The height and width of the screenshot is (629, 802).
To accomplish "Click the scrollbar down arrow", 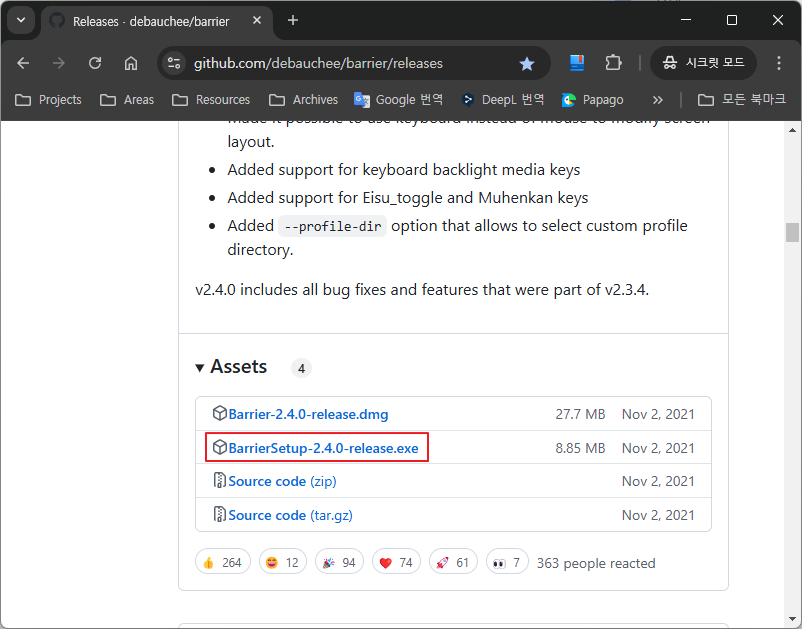I will point(792,620).
